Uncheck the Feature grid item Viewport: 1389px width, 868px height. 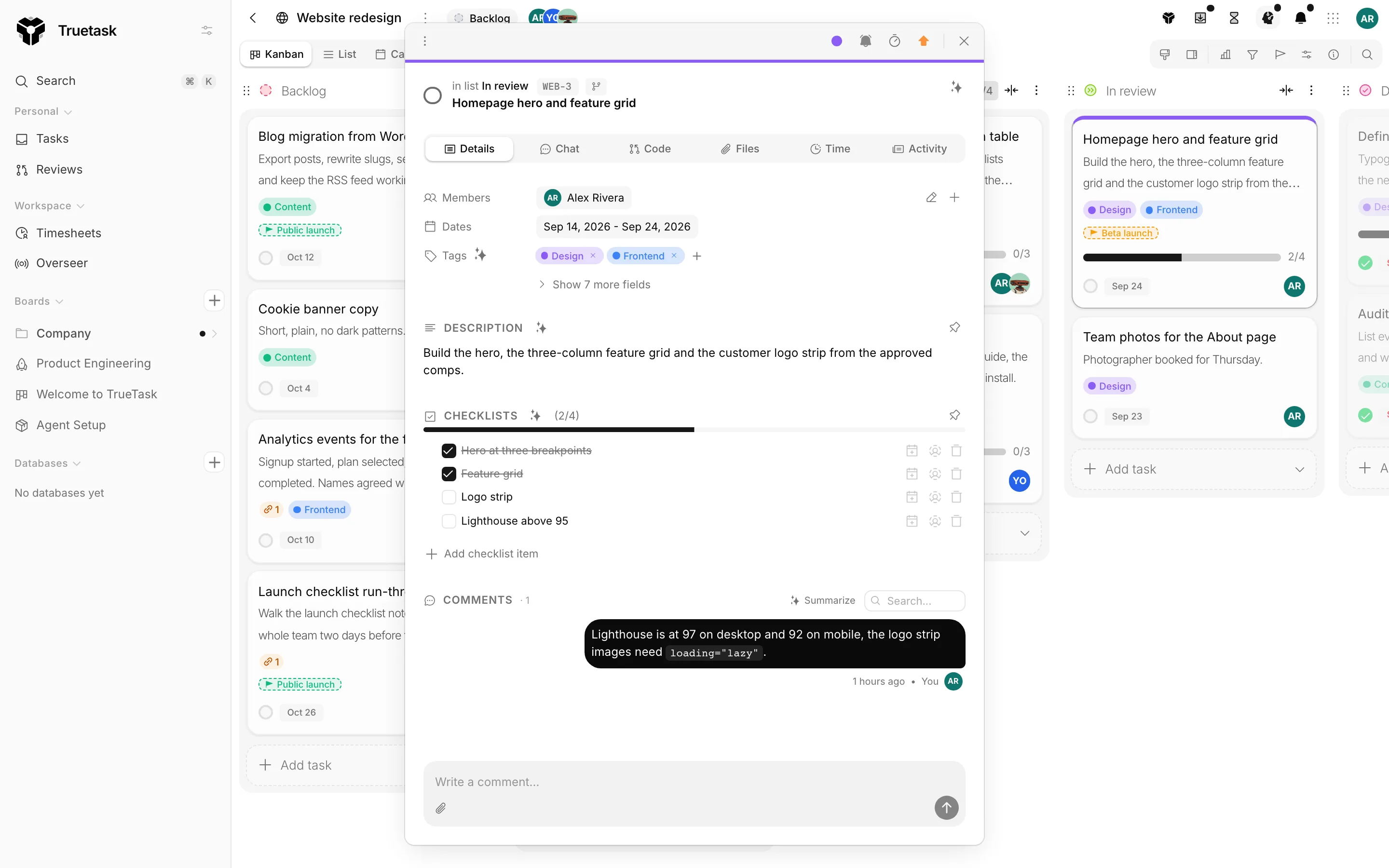click(449, 474)
